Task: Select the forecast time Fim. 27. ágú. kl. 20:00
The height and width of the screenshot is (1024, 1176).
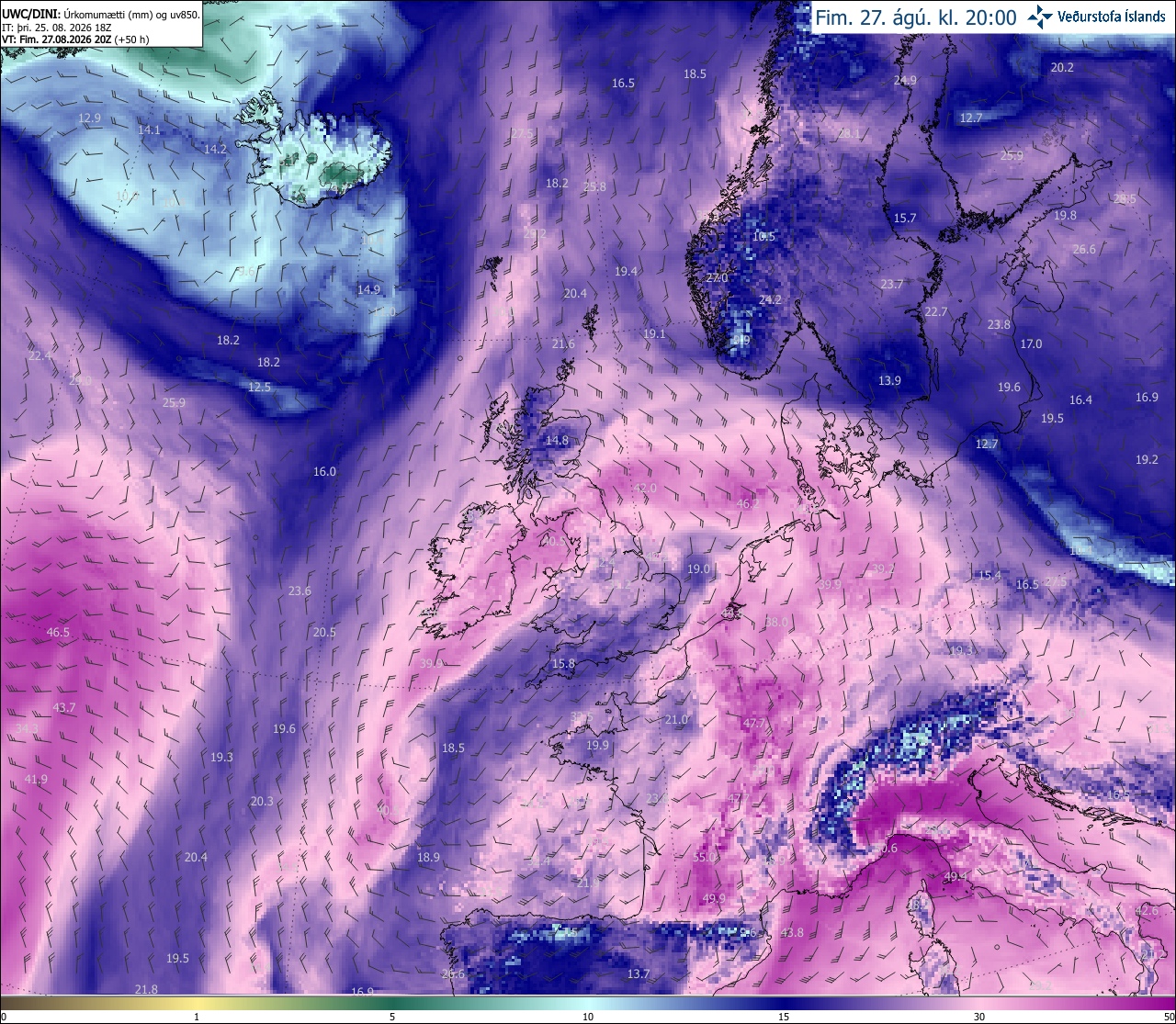Action: (x=915, y=17)
